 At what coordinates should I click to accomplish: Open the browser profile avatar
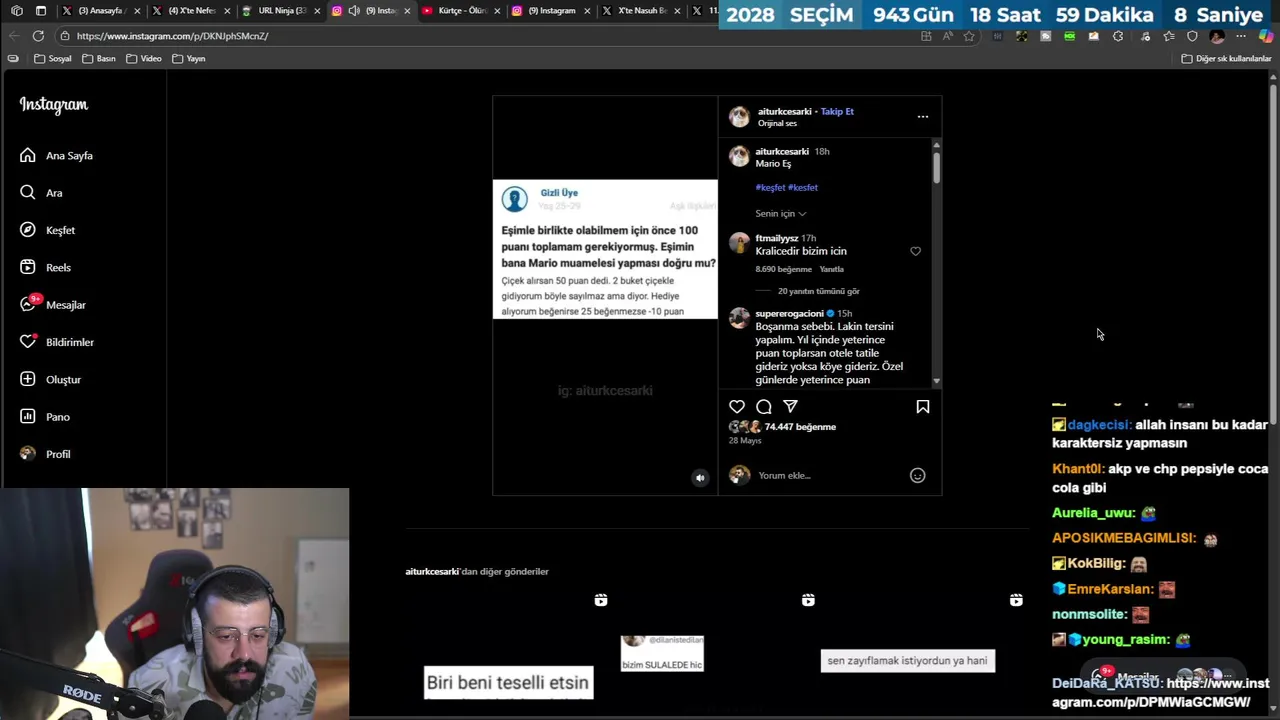[1217, 36]
